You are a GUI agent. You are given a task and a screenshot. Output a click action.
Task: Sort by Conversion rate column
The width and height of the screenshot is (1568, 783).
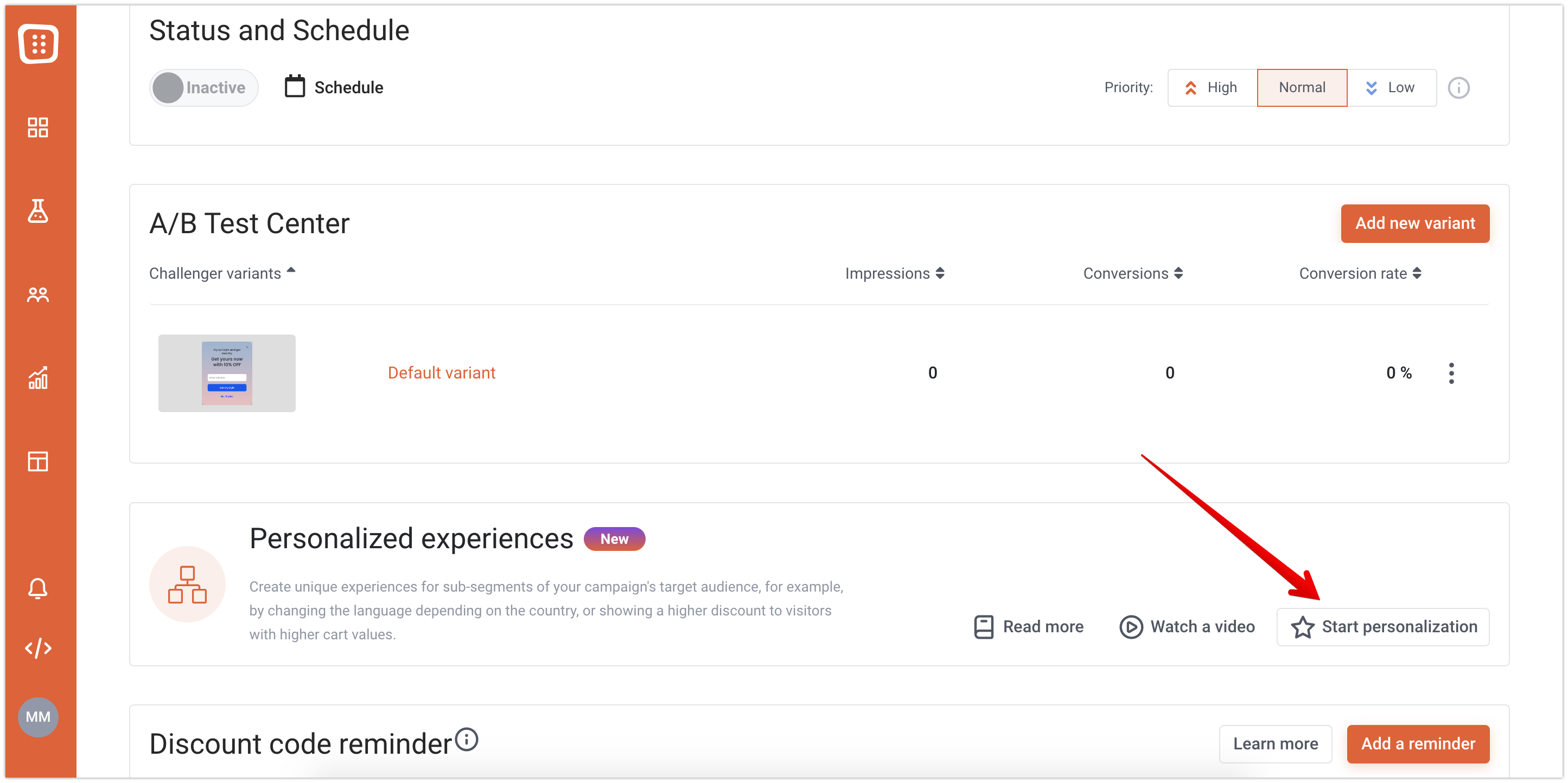point(1360,274)
